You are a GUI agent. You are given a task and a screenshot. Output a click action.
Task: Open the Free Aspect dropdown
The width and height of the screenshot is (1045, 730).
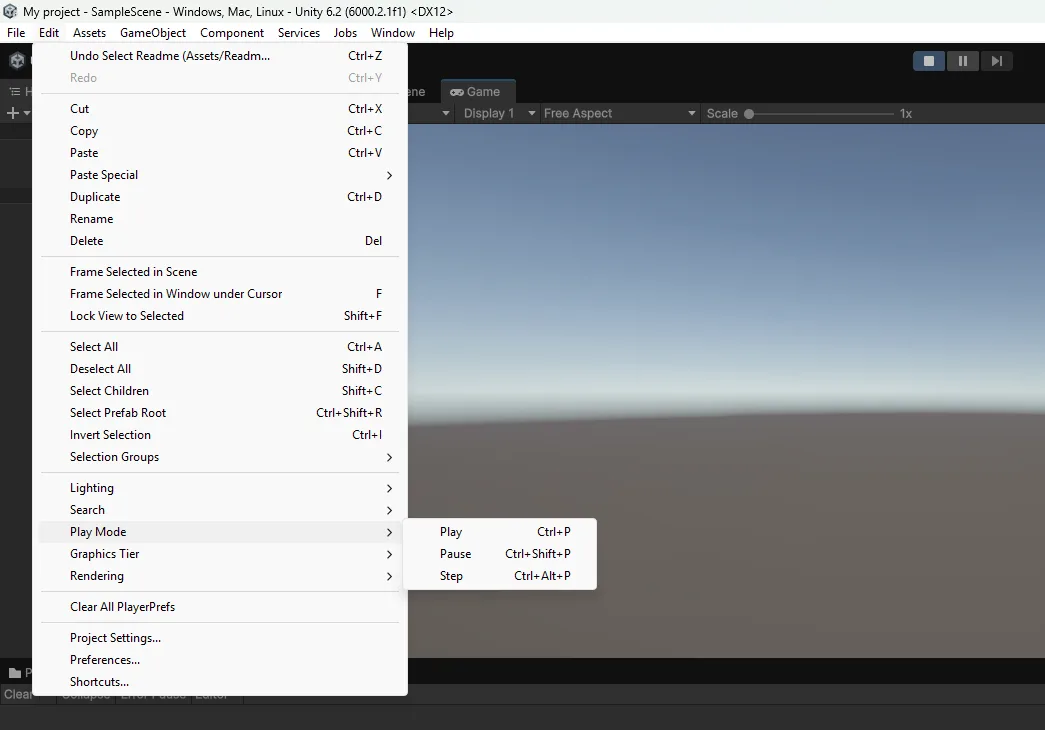(618, 113)
